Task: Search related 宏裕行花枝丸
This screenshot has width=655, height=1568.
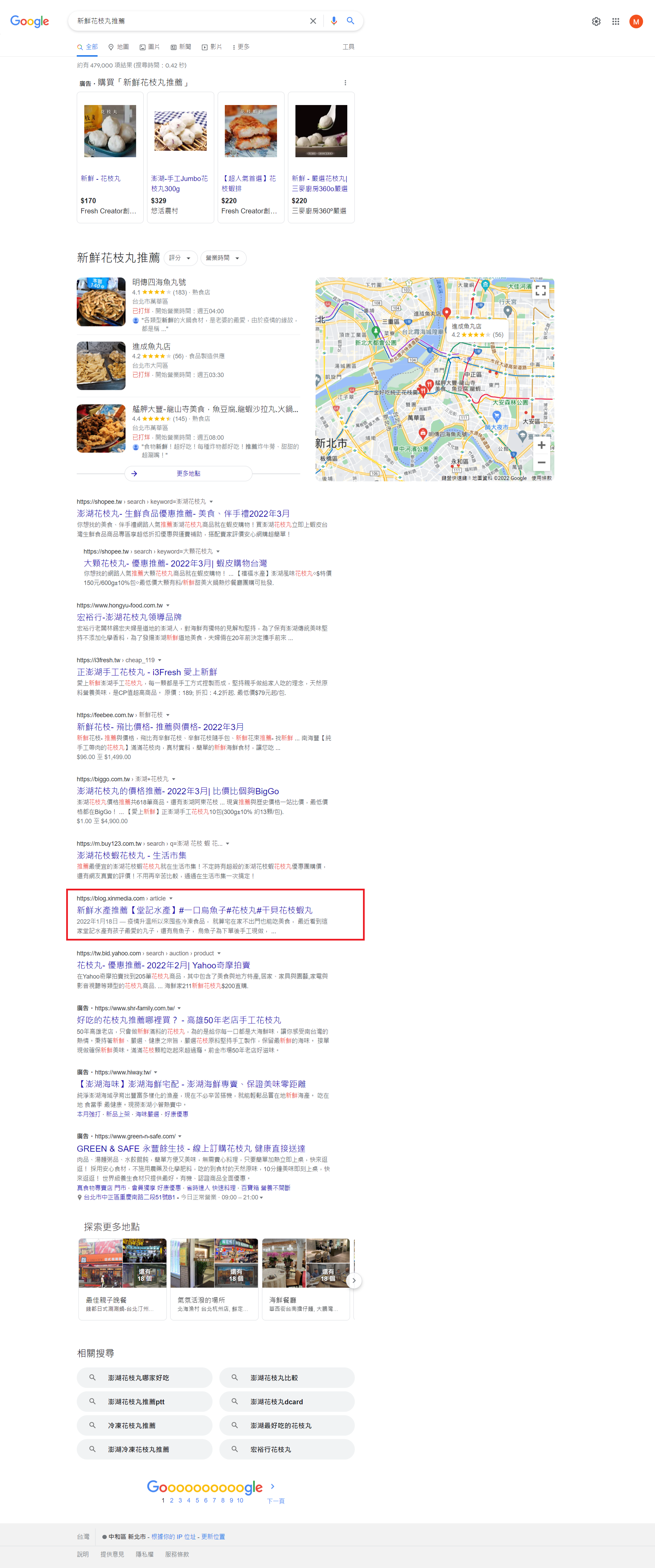Action: coord(287,1449)
